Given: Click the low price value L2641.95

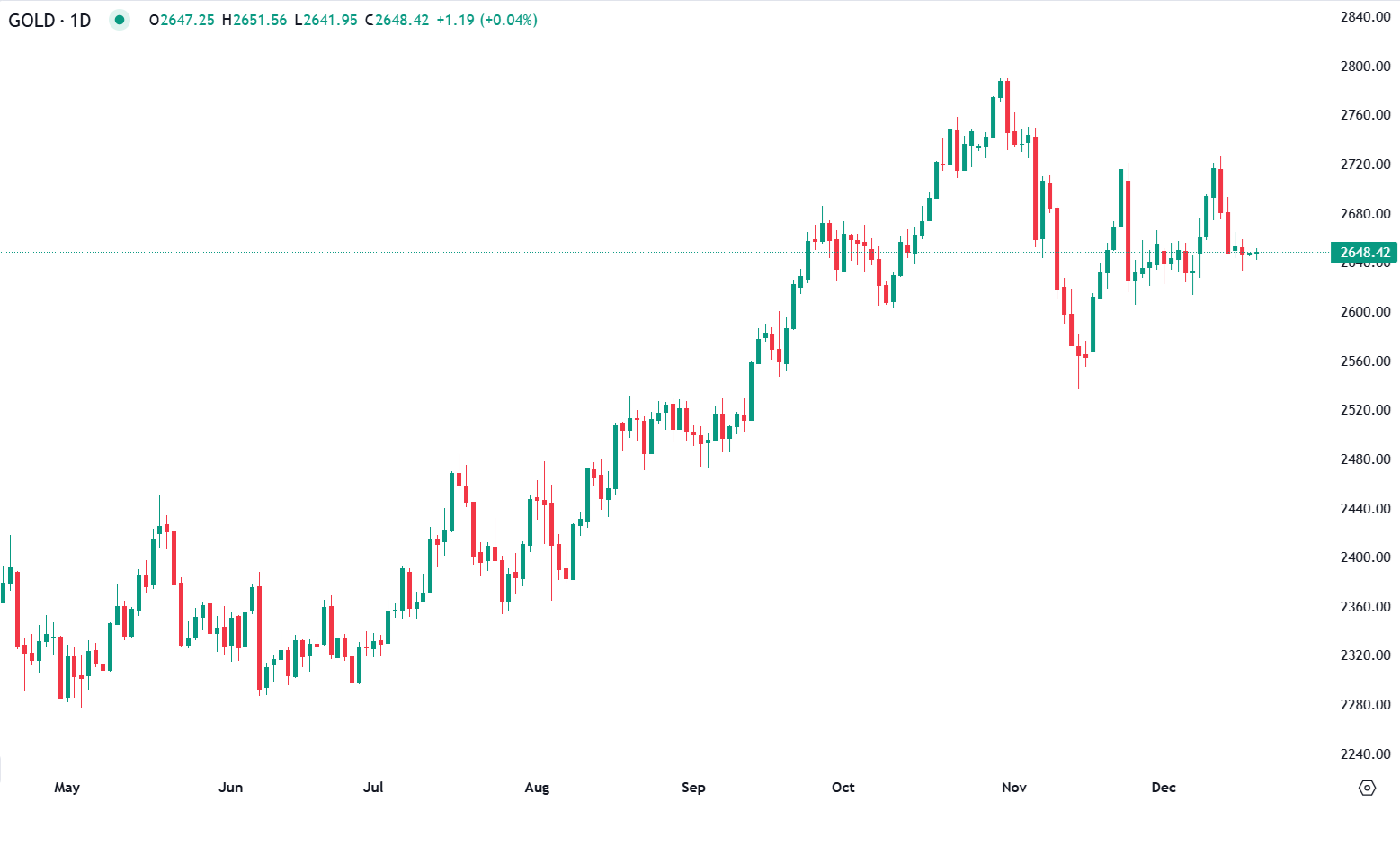Looking at the screenshot, I should click(326, 20).
